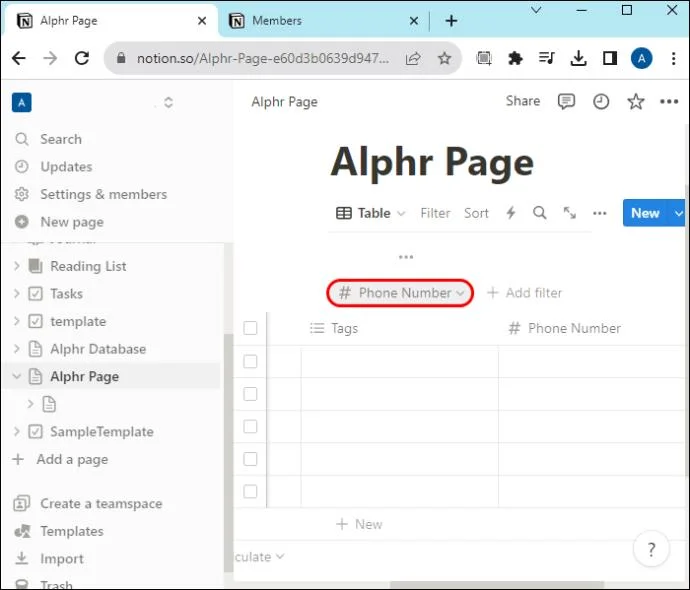Expand the Reading List page in sidebar
The height and width of the screenshot is (590, 690).
17,266
